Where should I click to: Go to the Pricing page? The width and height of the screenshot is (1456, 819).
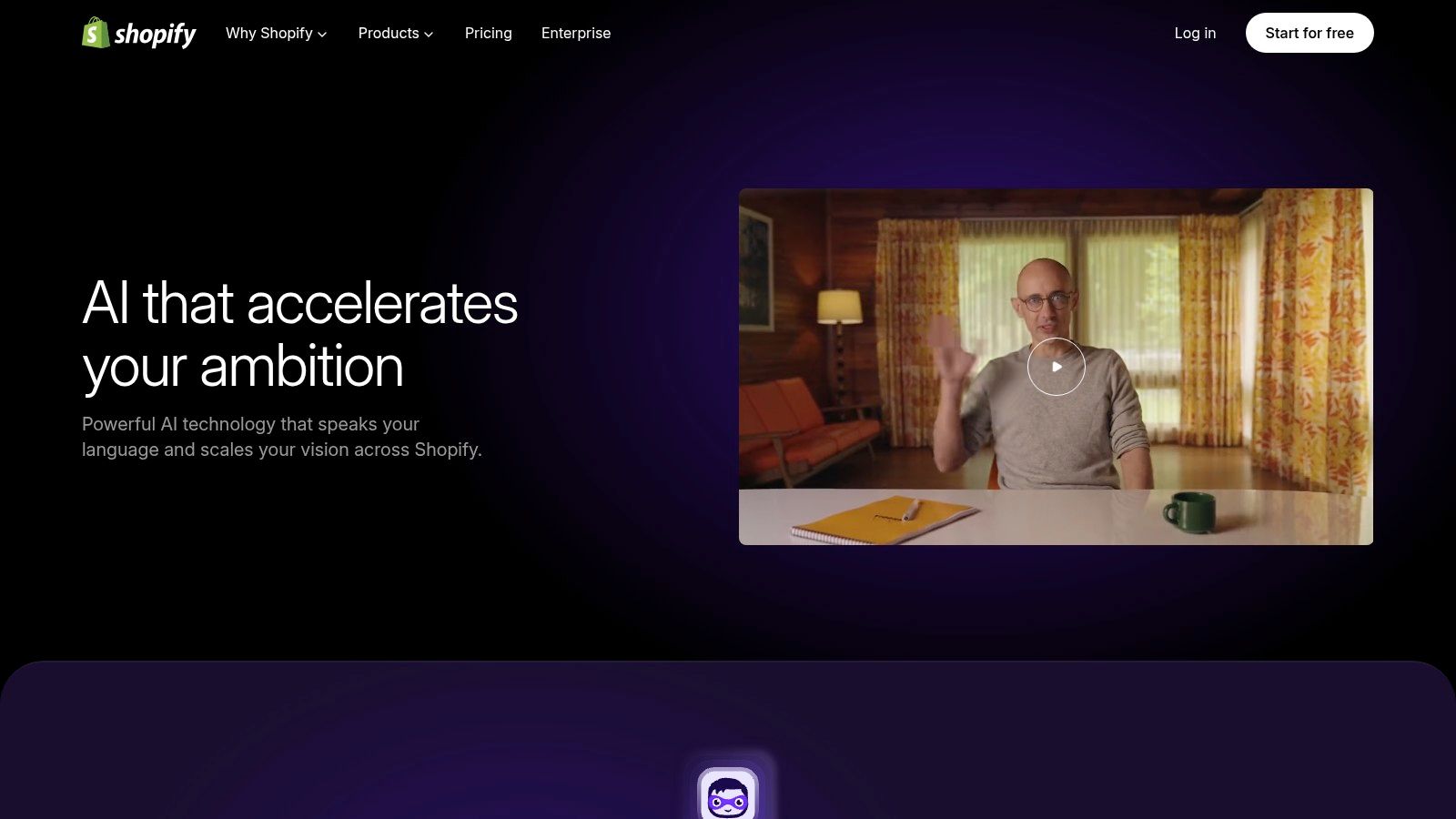coord(489,33)
